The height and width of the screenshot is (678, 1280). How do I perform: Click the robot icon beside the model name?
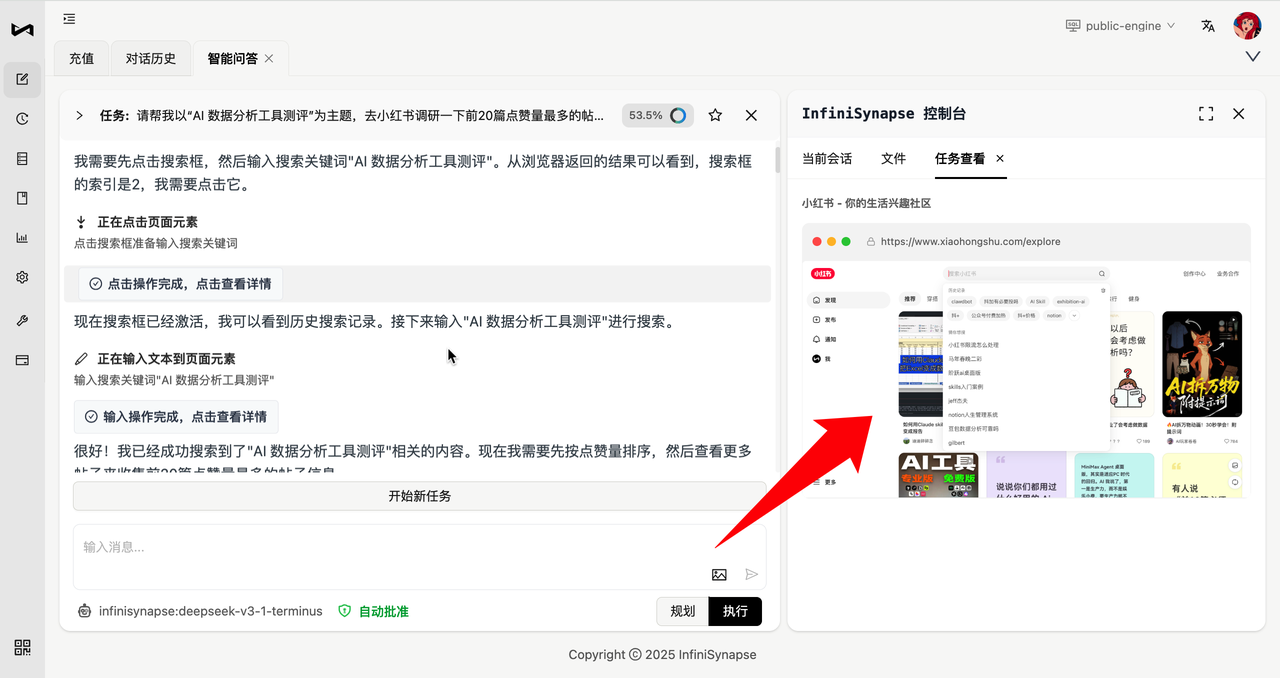pos(85,611)
